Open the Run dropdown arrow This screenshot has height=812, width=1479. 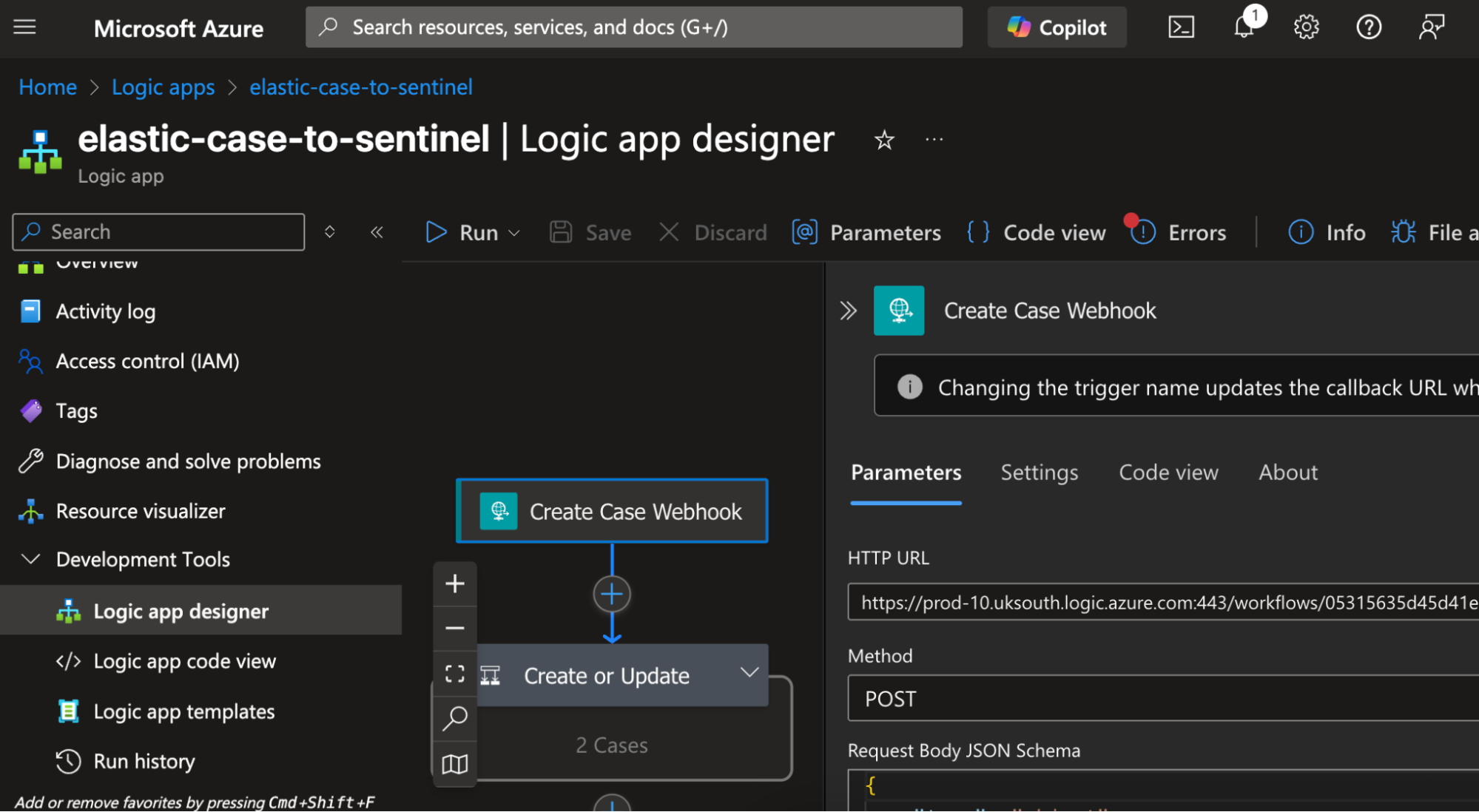point(514,234)
